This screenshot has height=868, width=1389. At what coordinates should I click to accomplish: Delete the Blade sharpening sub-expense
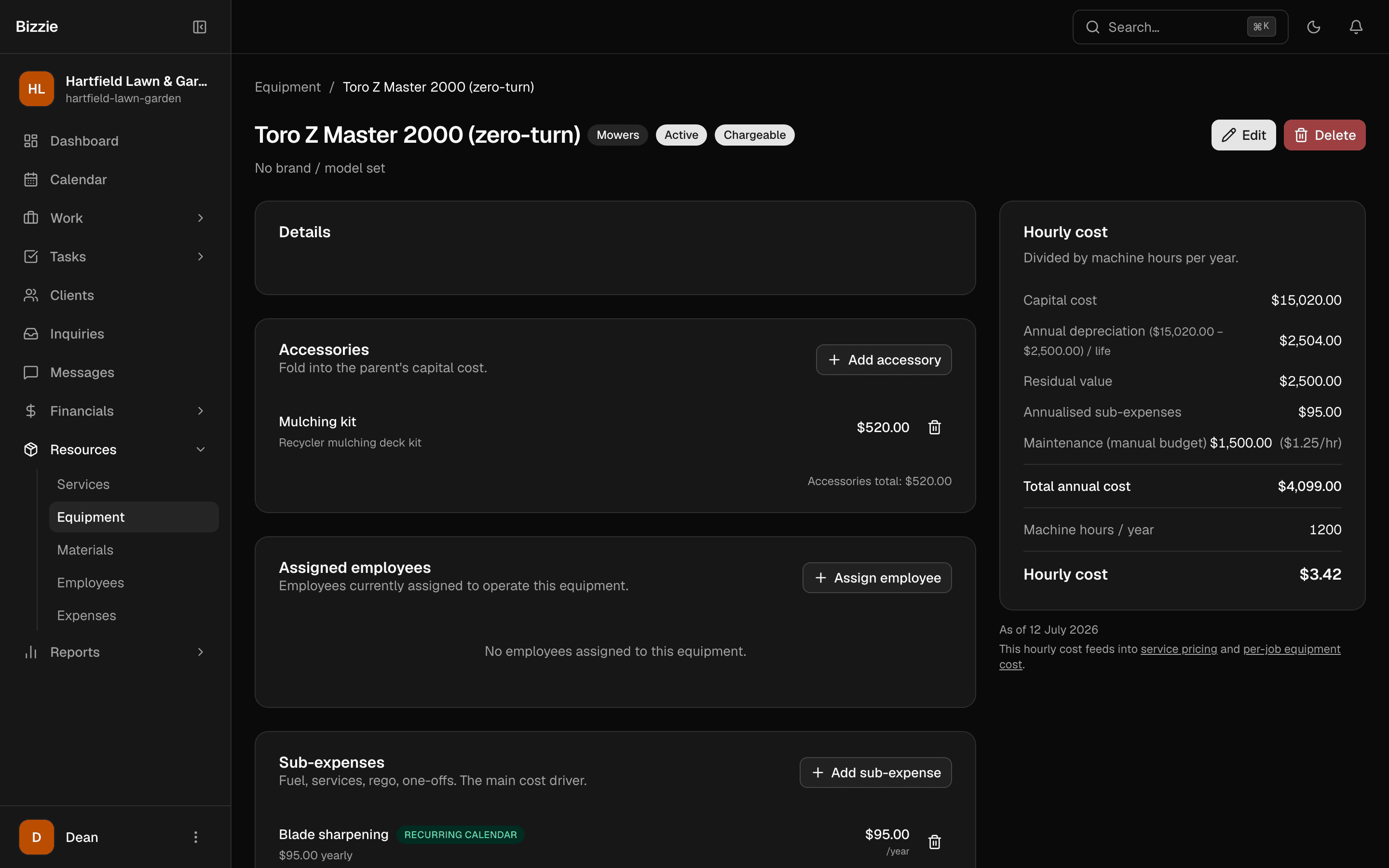pos(934,841)
